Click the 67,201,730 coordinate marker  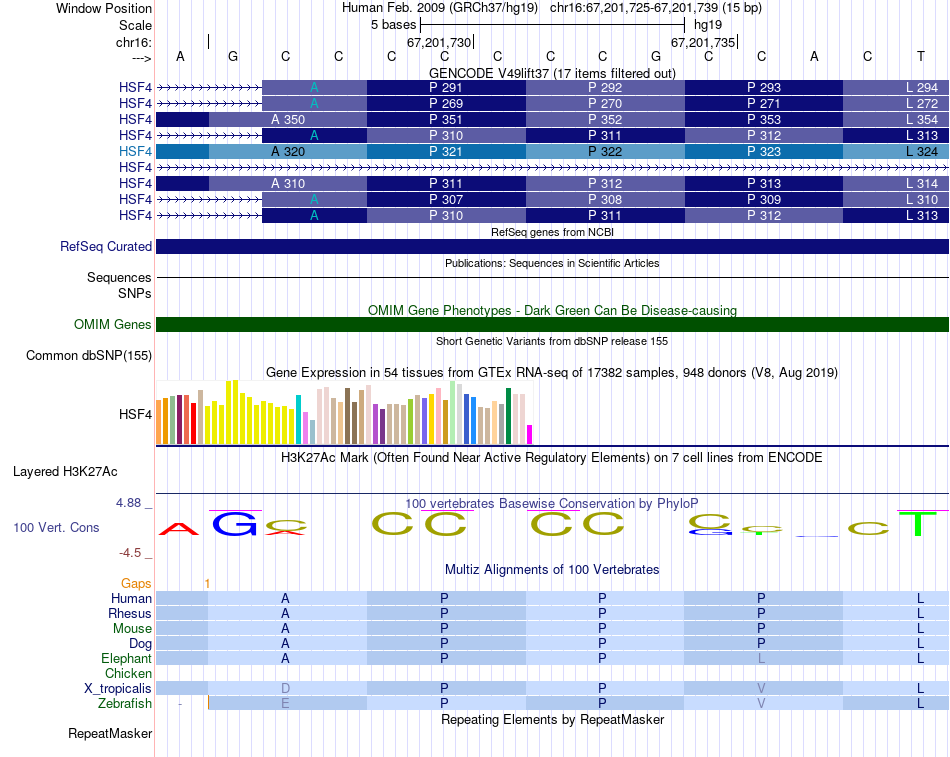click(x=439, y=42)
